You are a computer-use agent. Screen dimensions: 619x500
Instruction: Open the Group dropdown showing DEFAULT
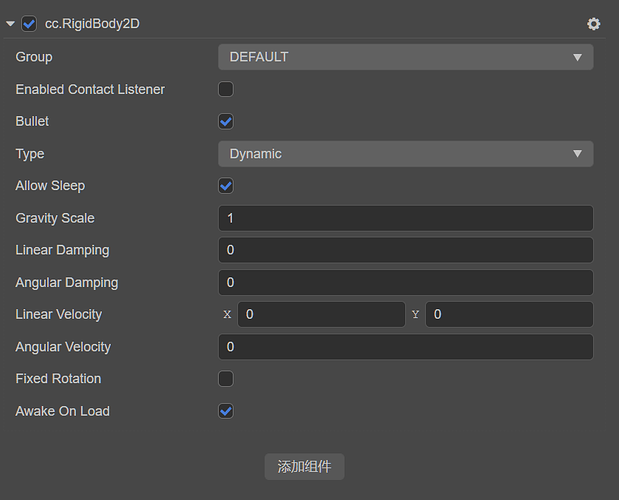pos(405,57)
